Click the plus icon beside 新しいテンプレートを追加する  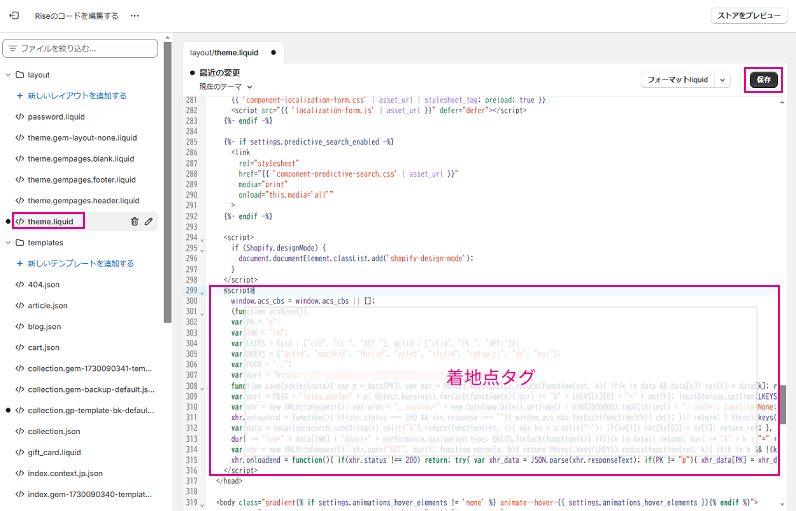coord(20,263)
